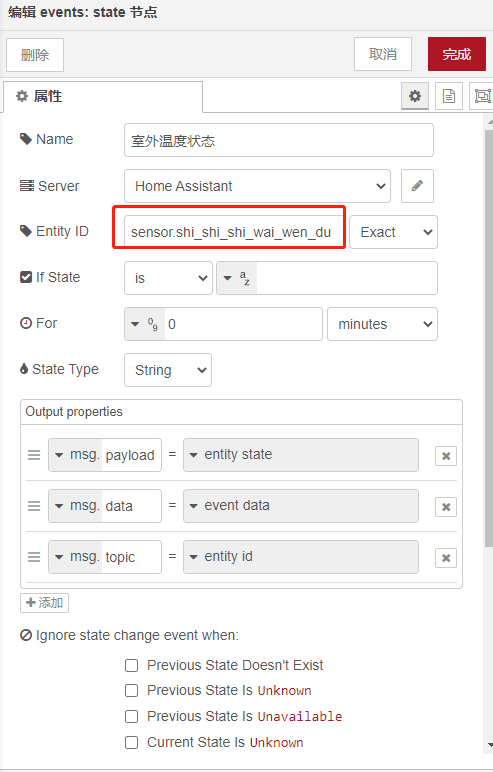Screen dimensions: 493x772
Task: Grab the msg.payload row reorder handle
Action: (34, 455)
